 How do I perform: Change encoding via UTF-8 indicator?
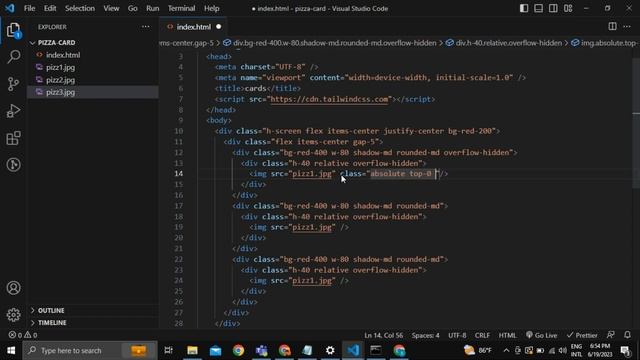click(457, 335)
